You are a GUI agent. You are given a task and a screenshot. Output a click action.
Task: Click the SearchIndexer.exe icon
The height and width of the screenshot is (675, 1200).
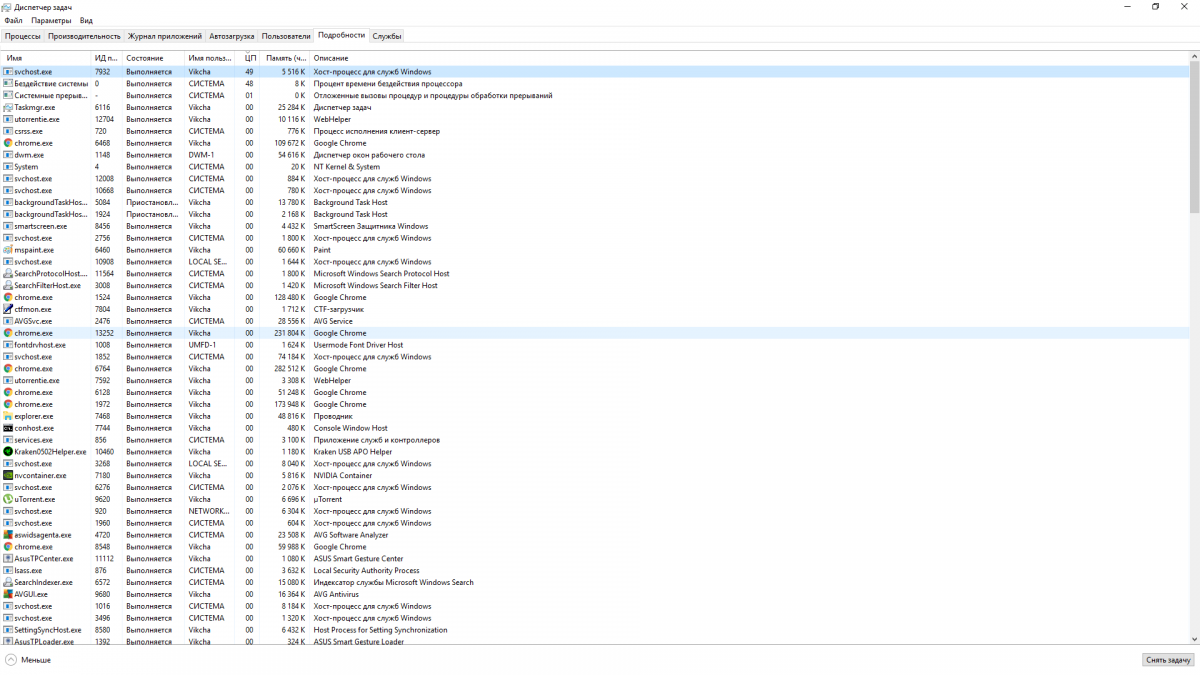point(8,582)
